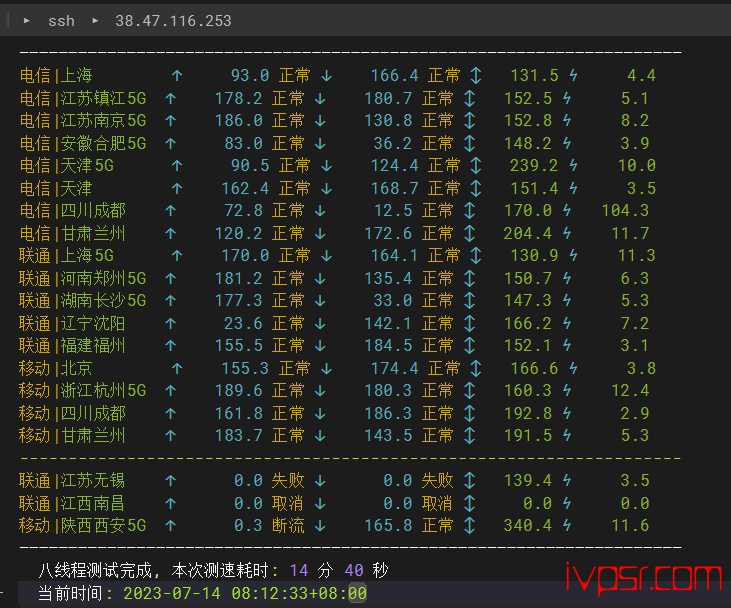Click the lightning icon in 联通|江苏无锡 row
731x608 pixels.
[567, 480]
